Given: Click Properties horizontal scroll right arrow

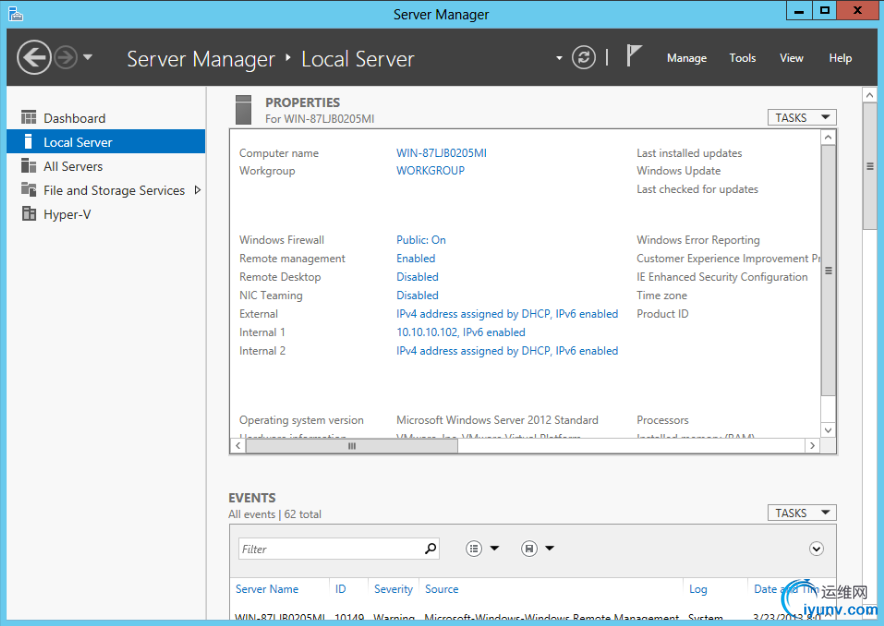Looking at the screenshot, I should [x=812, y=446].
